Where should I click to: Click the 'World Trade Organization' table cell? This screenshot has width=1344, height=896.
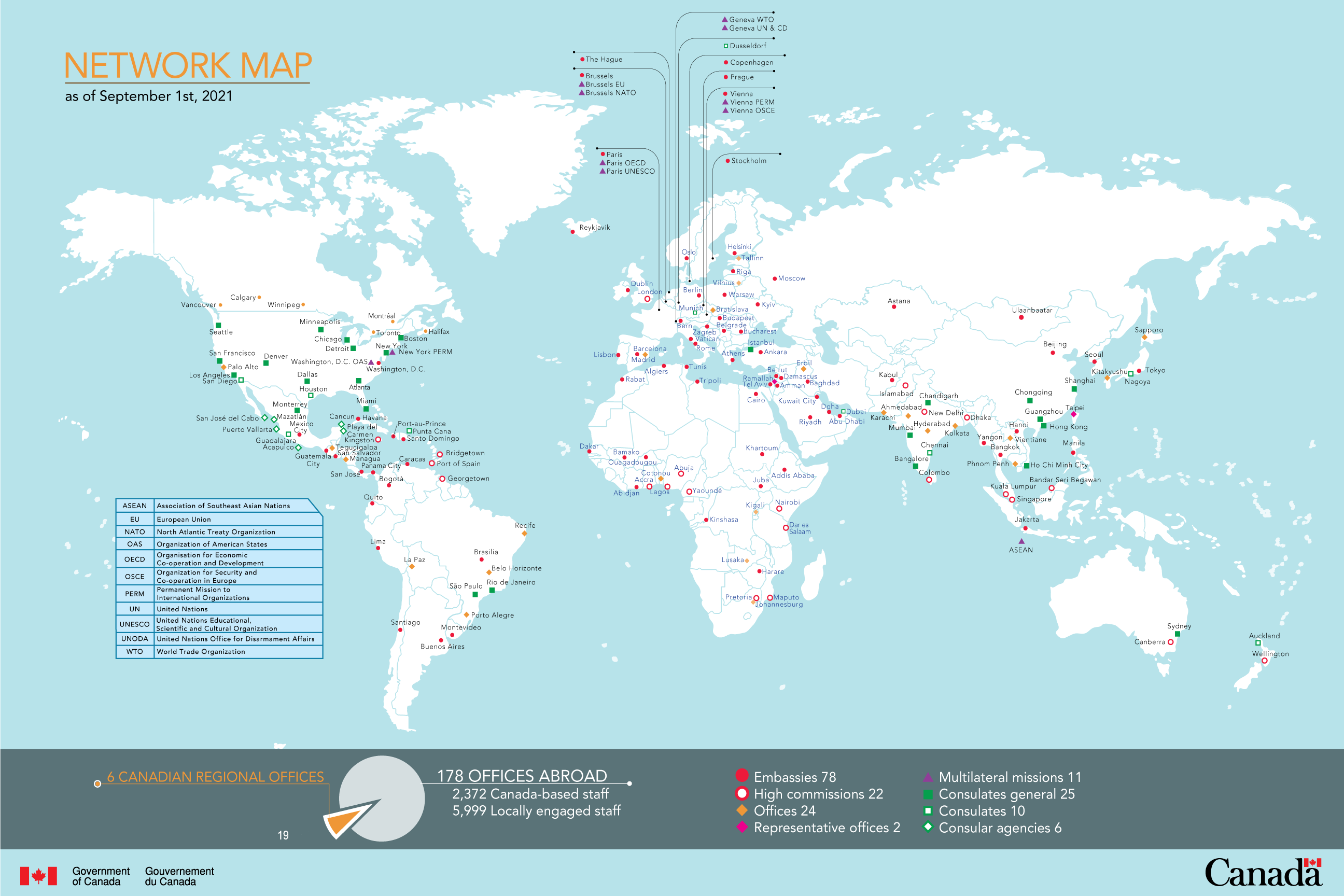click(x=239, y=651)
